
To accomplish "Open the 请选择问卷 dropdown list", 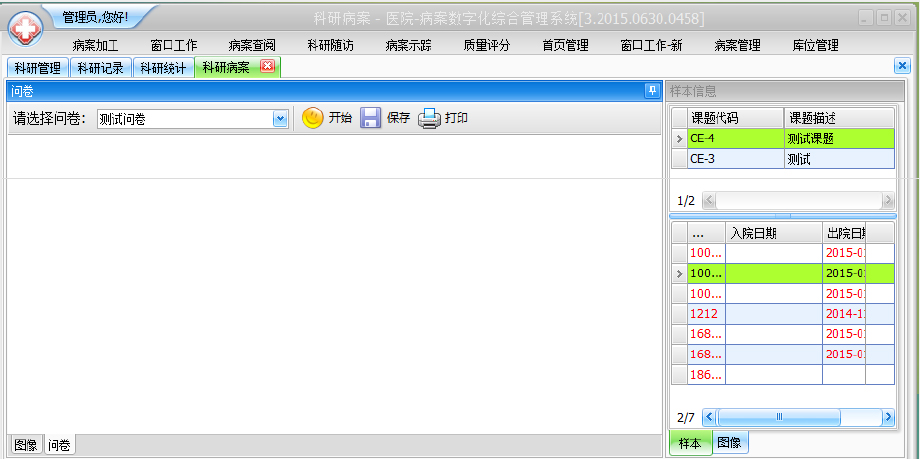I will tap(280, 119).
